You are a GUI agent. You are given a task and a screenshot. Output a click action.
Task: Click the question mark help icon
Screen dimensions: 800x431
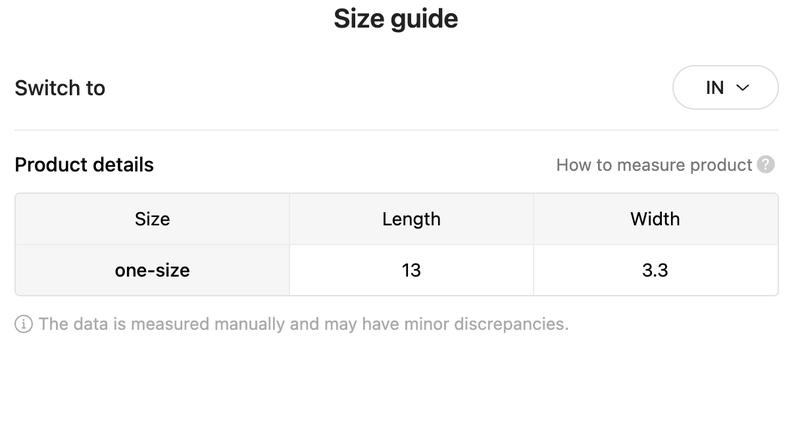[766, 164]
